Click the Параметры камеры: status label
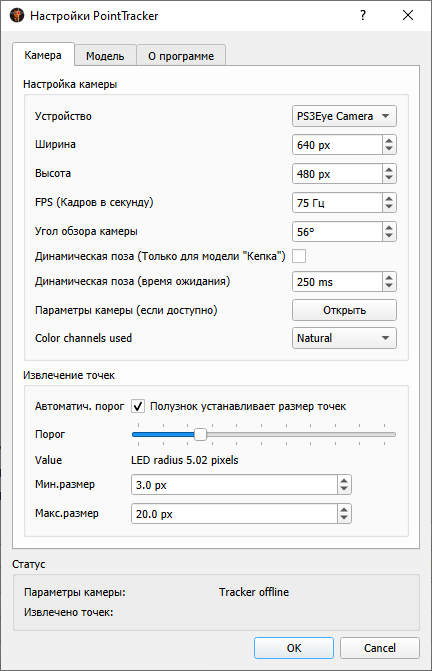This screenshot has height=671, width=432. (75, 592)
